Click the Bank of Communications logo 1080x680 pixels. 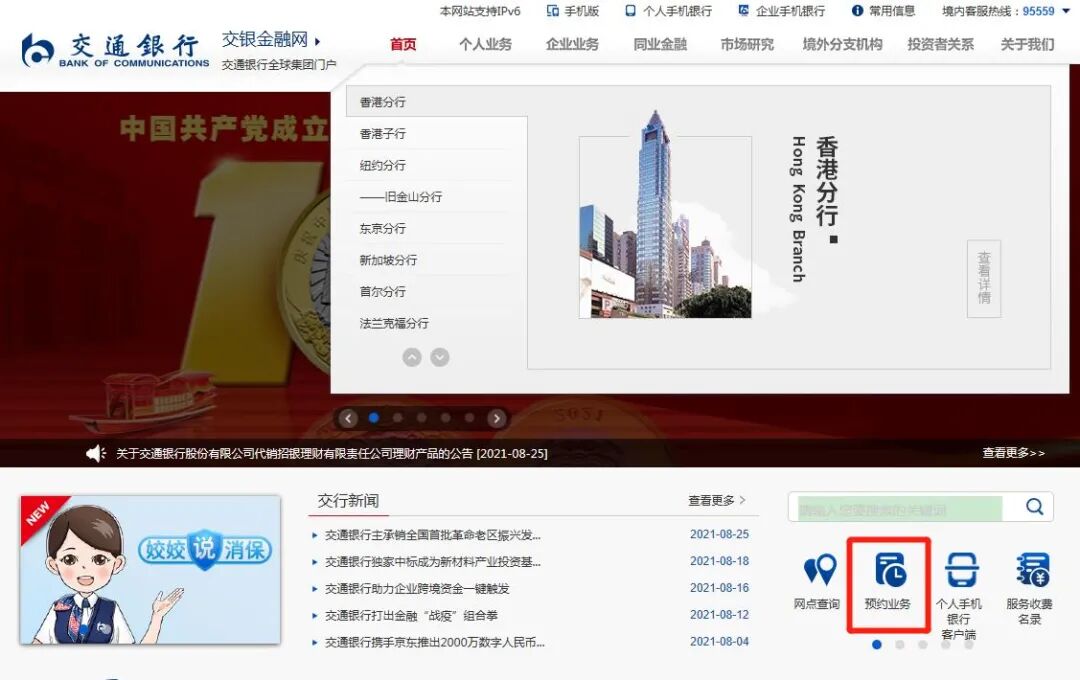(x=115, y=50)
